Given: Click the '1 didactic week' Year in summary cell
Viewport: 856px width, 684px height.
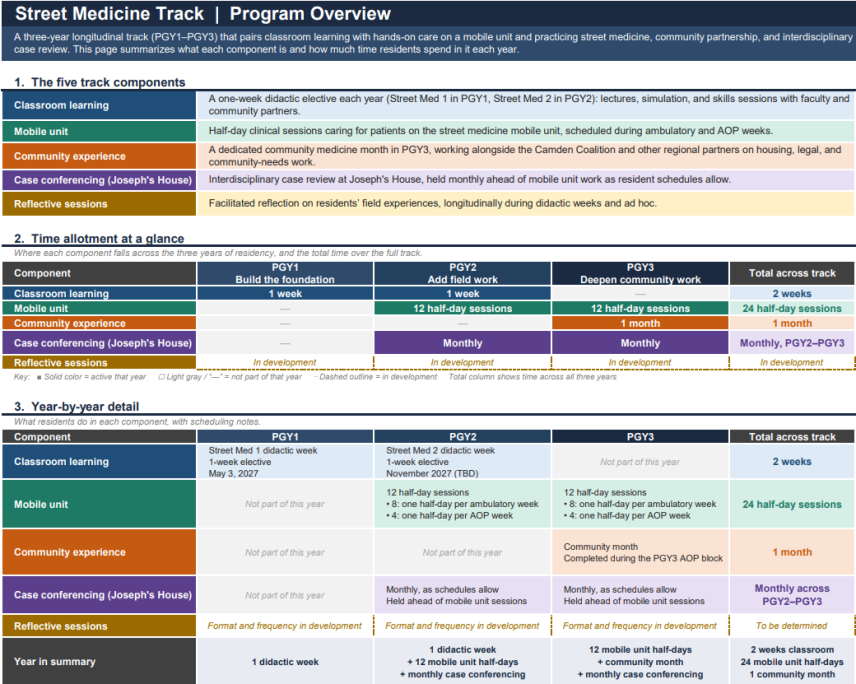Looking at the screenshot, I should pyautogui.click(x=285, y=662).
